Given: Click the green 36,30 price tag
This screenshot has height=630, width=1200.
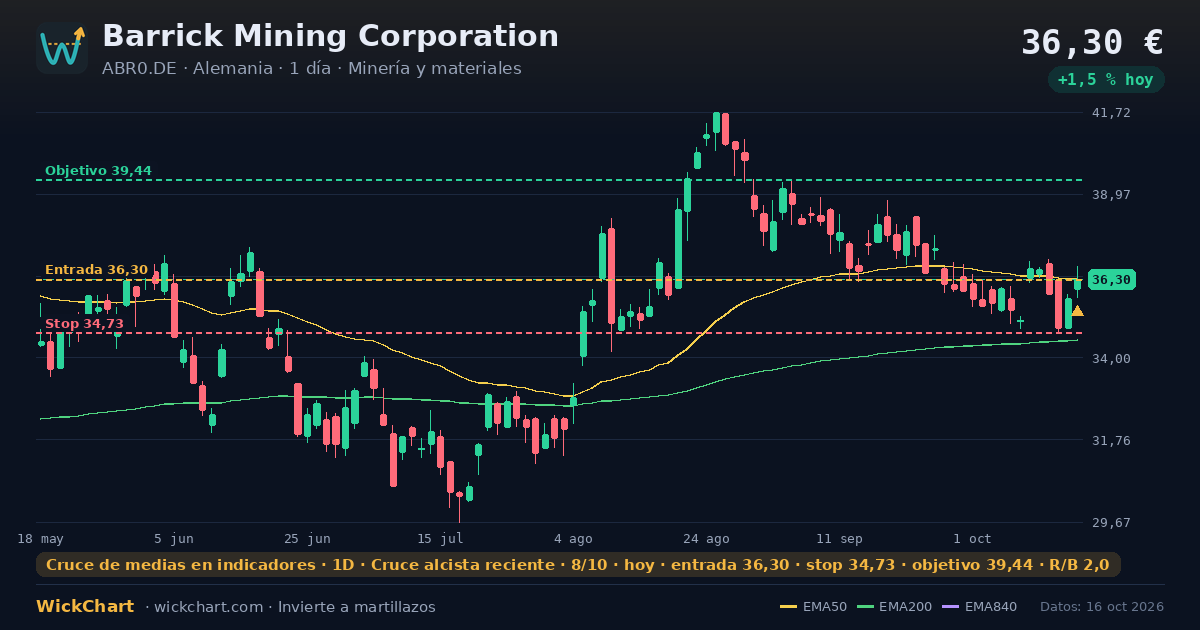Looking at the screenshot, I should coord(1111,280).
